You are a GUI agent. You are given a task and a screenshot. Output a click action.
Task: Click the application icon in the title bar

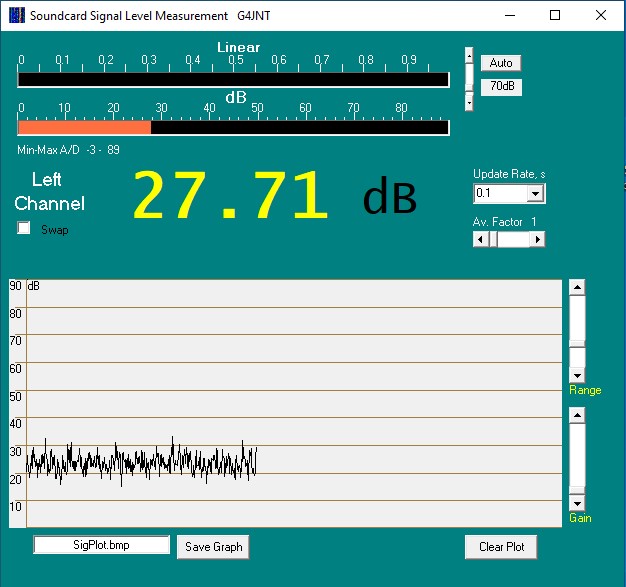click(16, 16)
